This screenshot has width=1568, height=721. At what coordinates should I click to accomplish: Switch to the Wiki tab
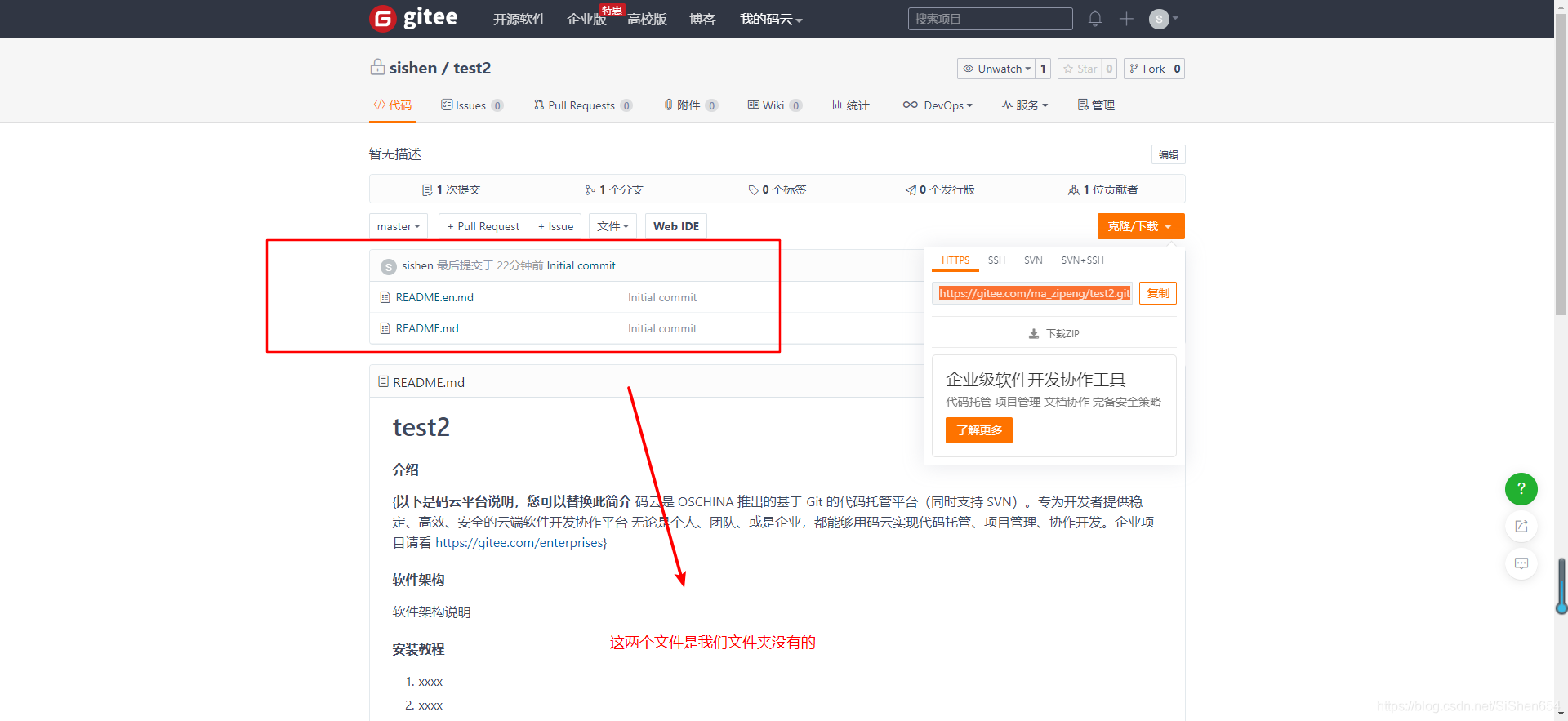(774, 105)
